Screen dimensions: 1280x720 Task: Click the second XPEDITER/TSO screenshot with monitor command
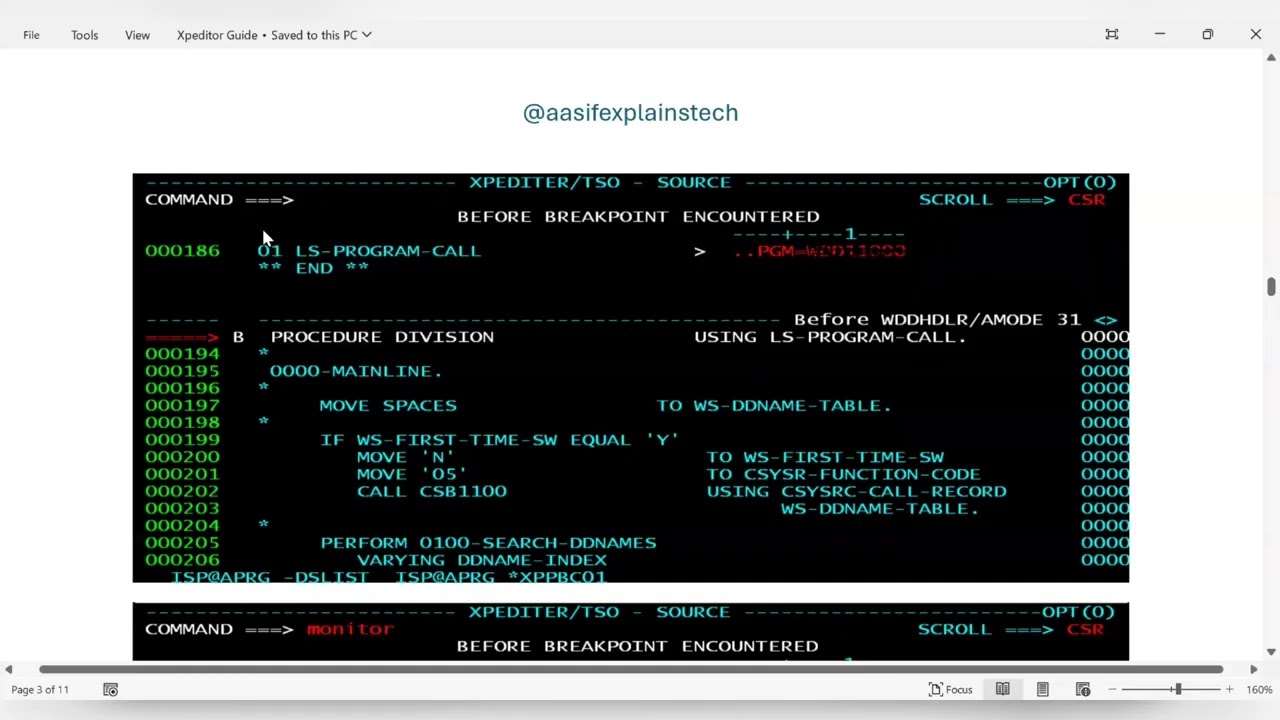click(x=631, y=632)
